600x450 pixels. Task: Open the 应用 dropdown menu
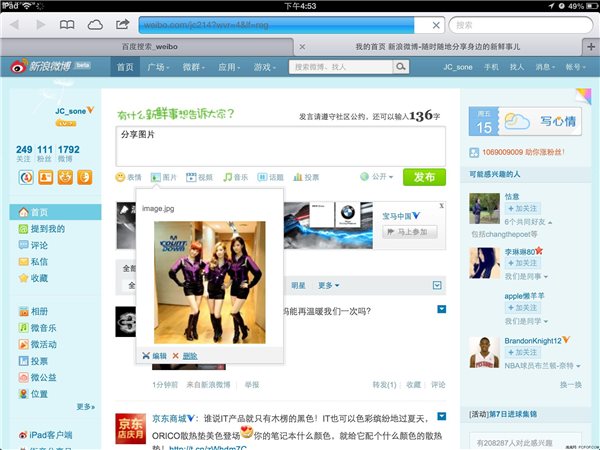[x=228, y=67]
